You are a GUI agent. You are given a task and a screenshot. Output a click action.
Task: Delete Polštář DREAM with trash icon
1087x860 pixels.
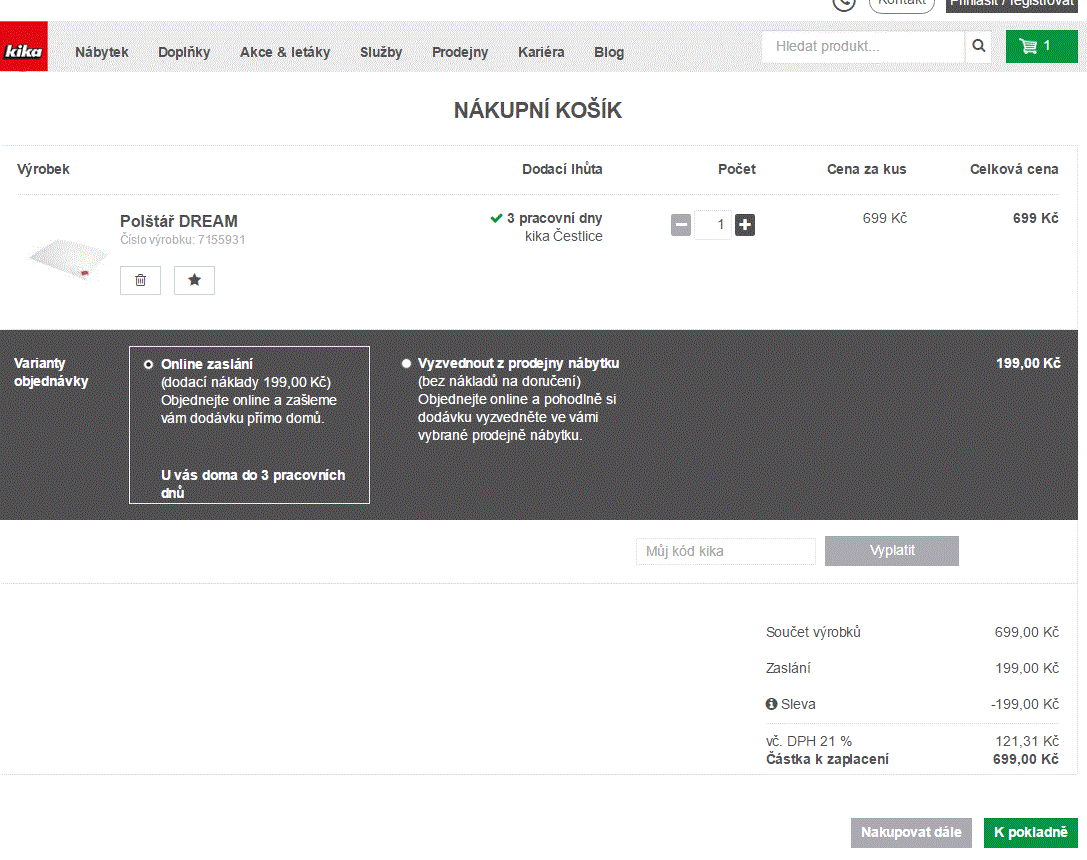140,280
